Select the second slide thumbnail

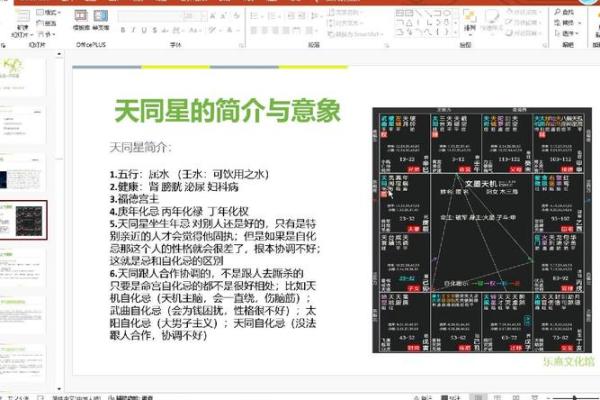point(23,123)
